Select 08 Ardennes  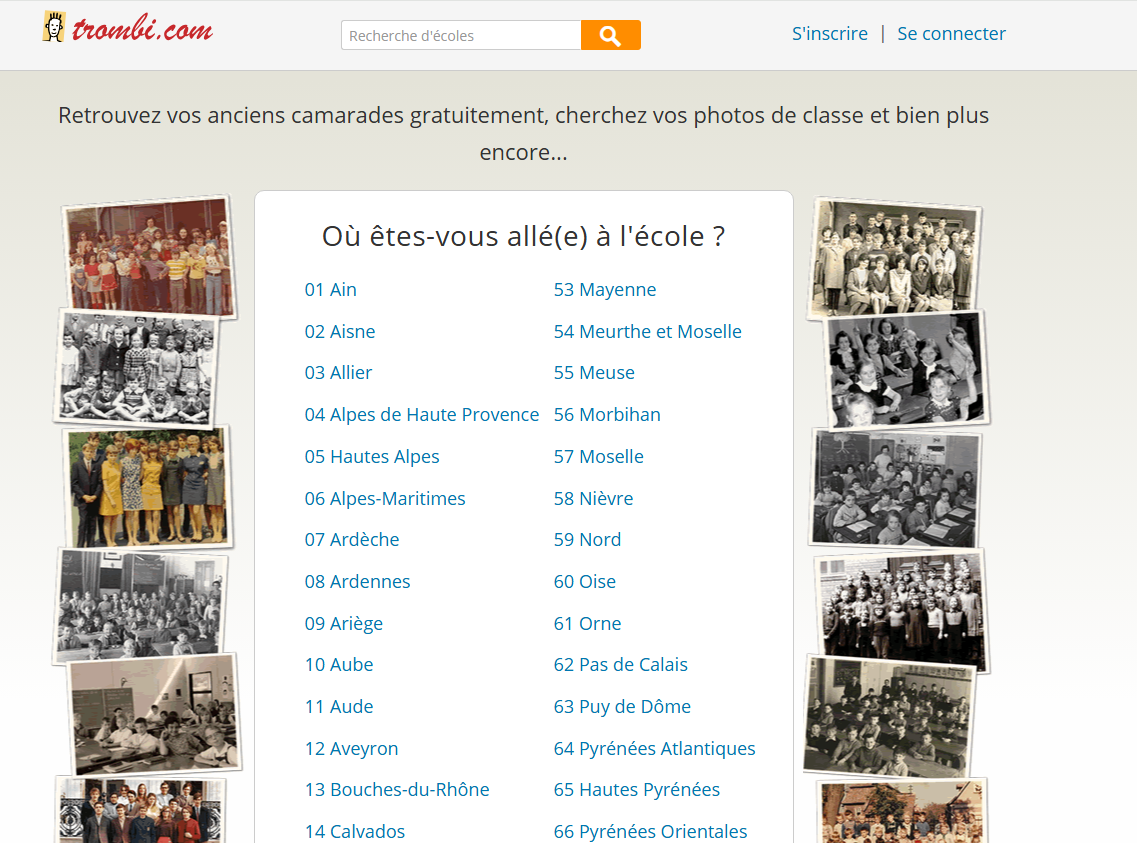point(357,581)
